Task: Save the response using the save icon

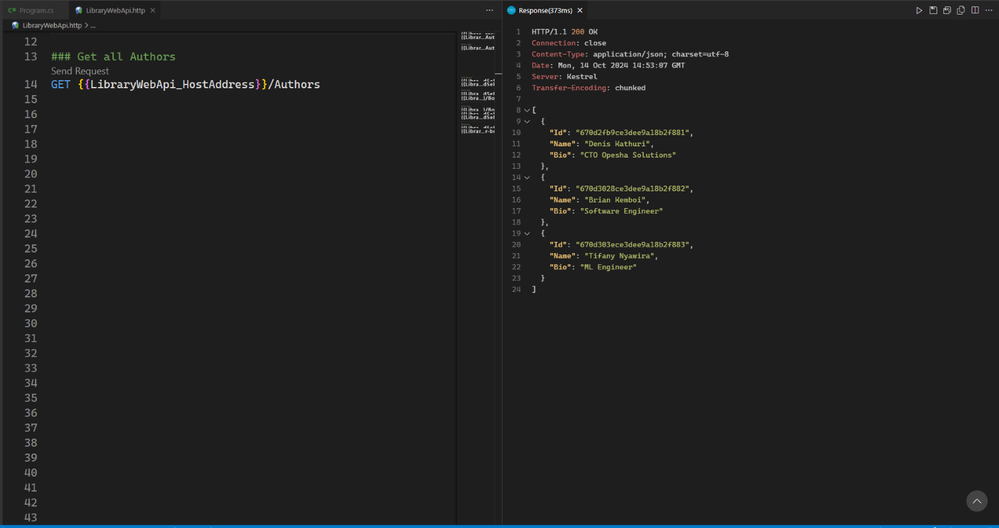Action: [933, 10]
